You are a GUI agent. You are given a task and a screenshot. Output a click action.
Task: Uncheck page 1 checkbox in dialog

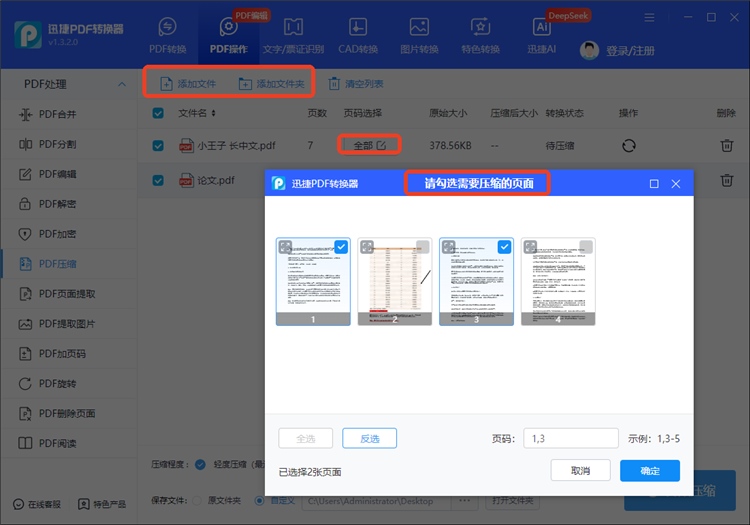click(x=341, y=247)
